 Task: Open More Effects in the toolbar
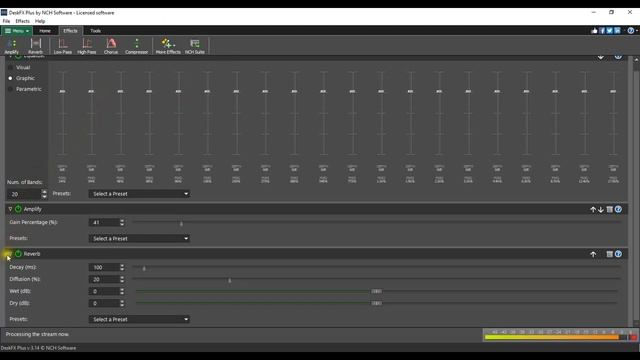tap(168, 46)
